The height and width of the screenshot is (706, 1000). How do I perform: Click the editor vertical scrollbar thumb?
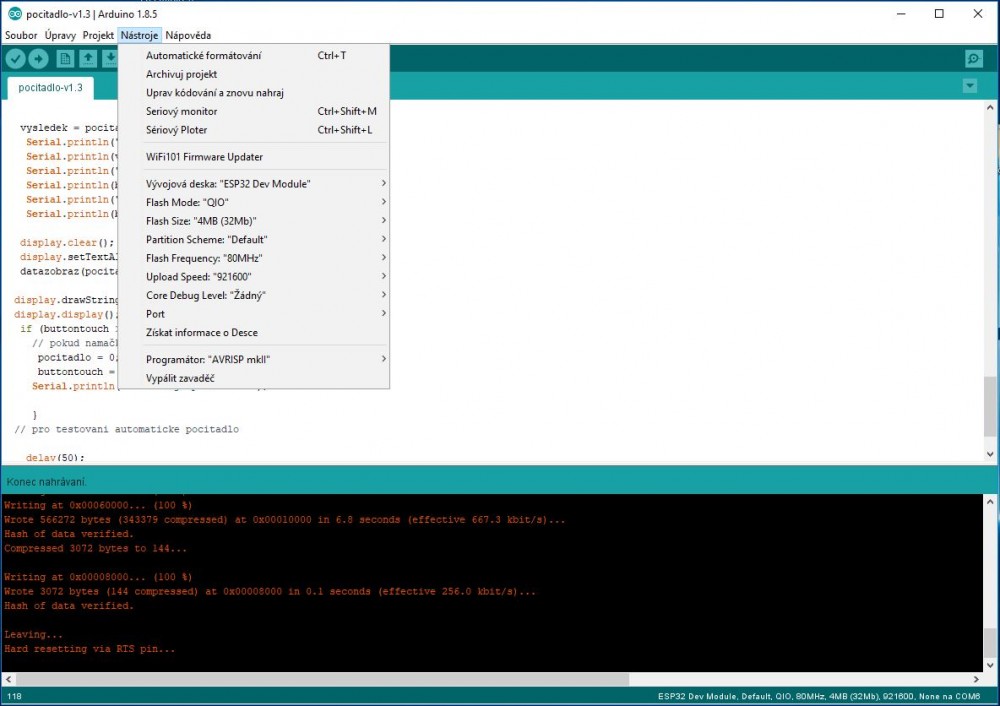(990, 407)
